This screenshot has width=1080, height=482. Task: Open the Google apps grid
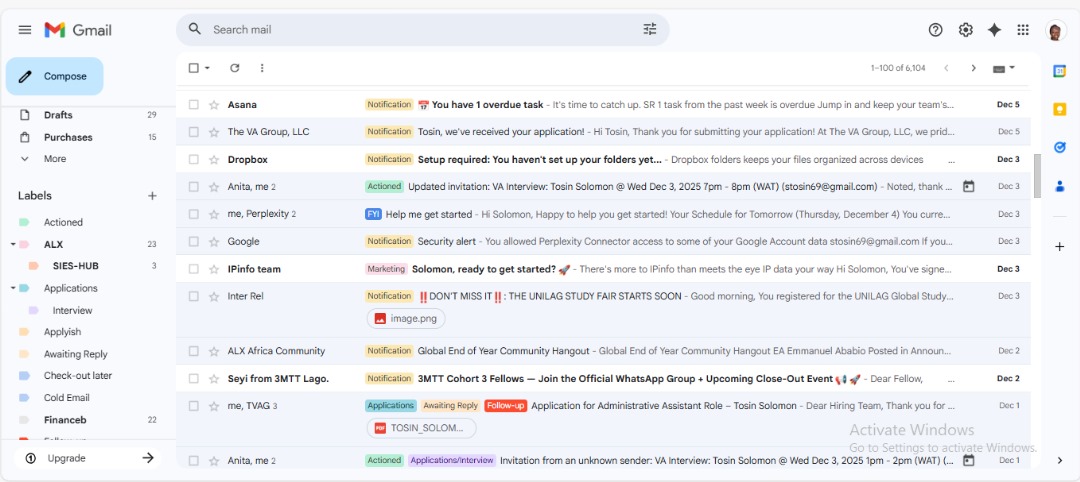pyautogui.click(x=1023, y=30)
